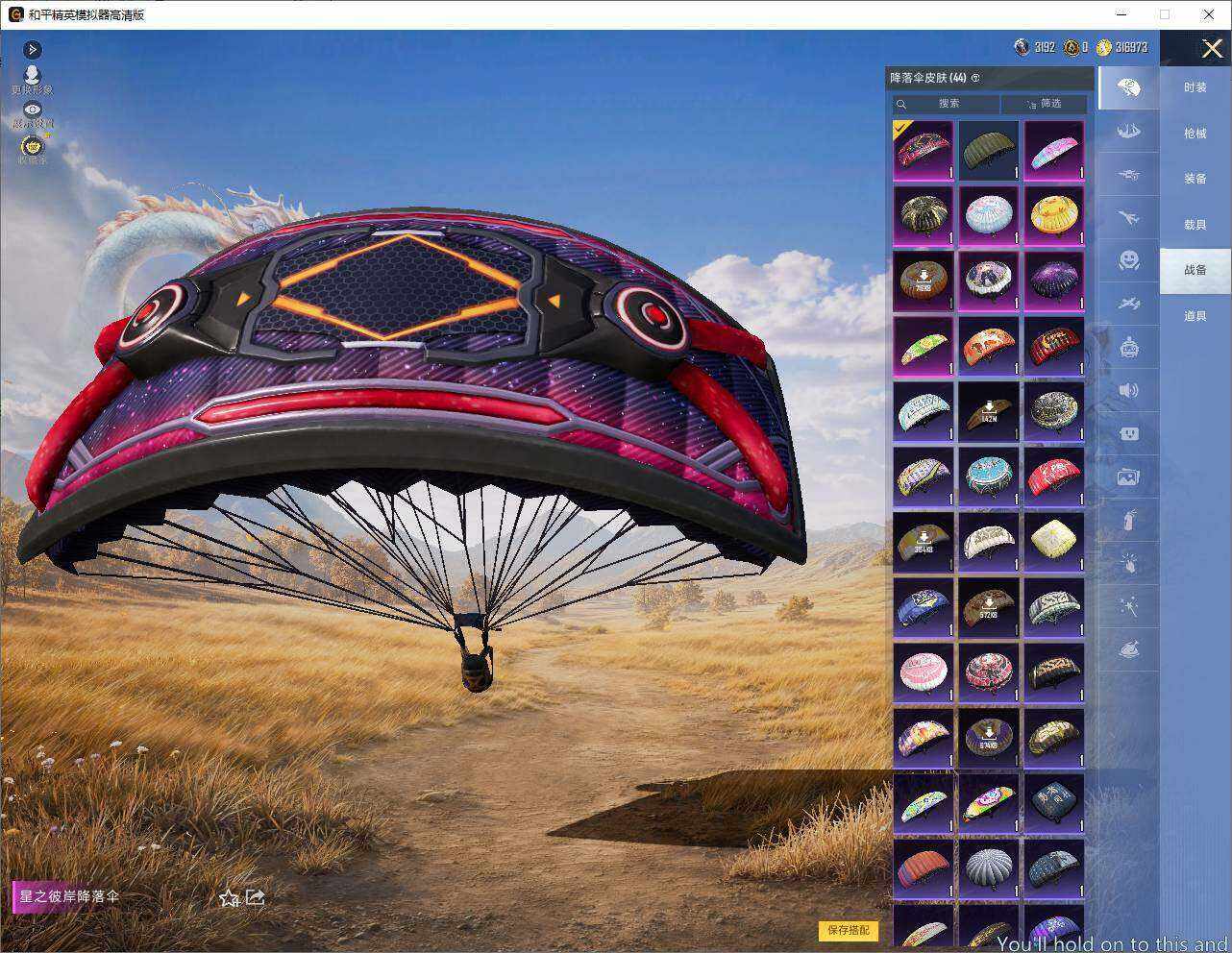This screenshot has width=1232, height=953.
Task: Switch to the 装备 tab
Action: tap(1195, 179)
